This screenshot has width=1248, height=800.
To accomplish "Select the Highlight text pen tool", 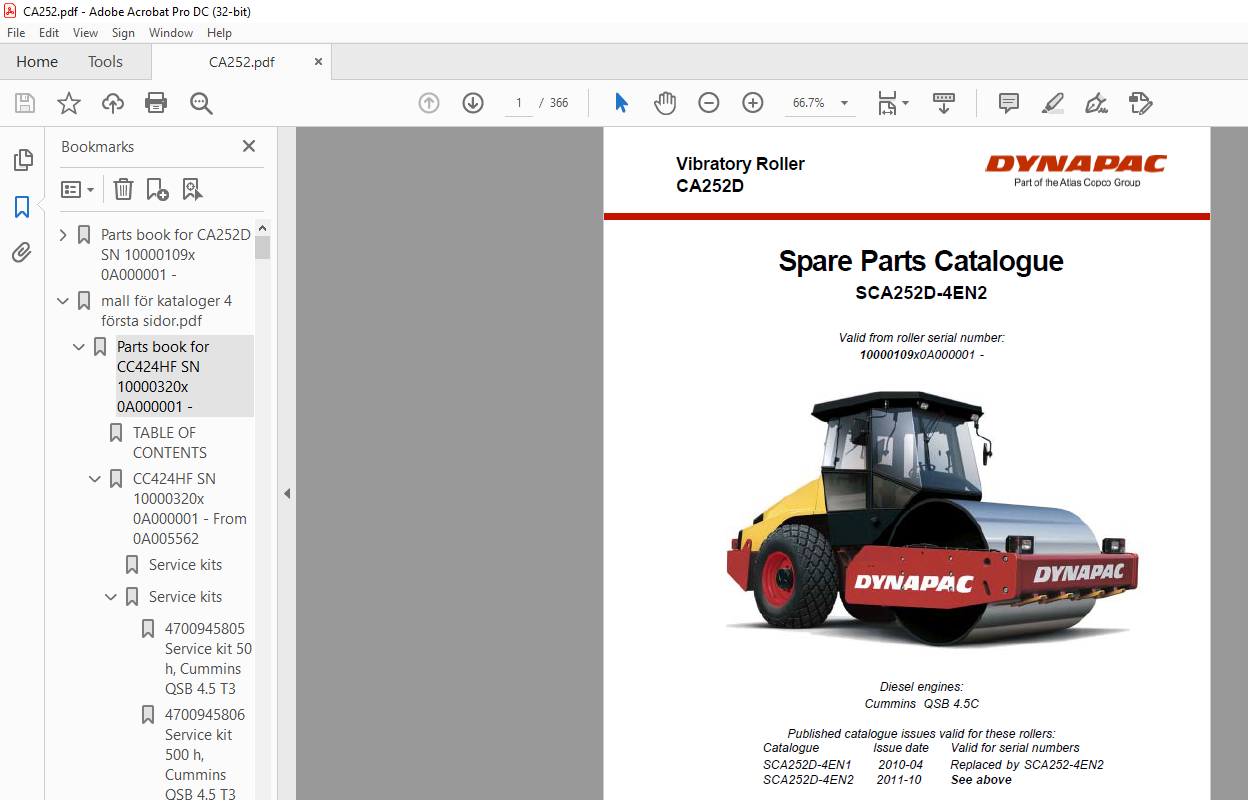I will click(1052, 103).
